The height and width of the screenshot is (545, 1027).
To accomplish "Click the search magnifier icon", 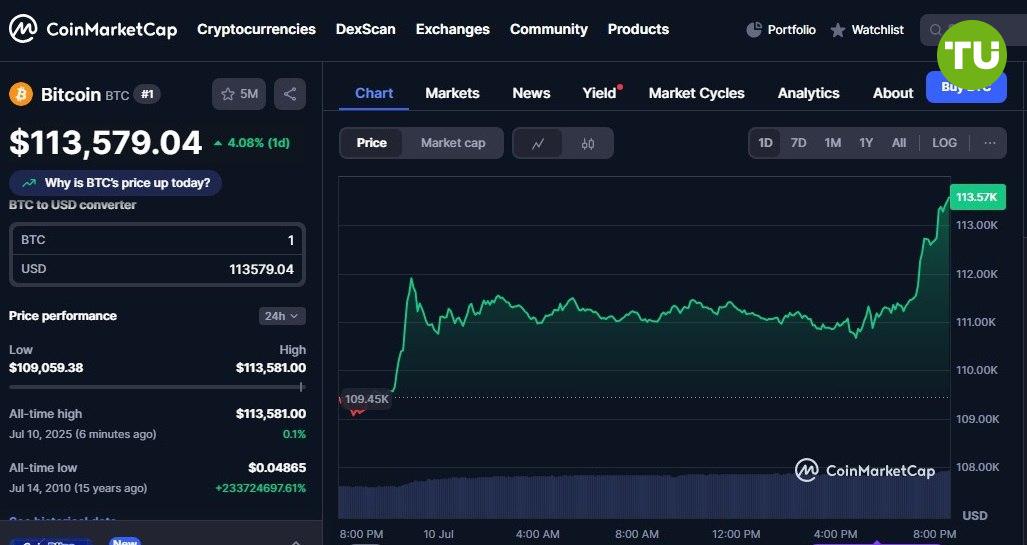I will 935,30.
